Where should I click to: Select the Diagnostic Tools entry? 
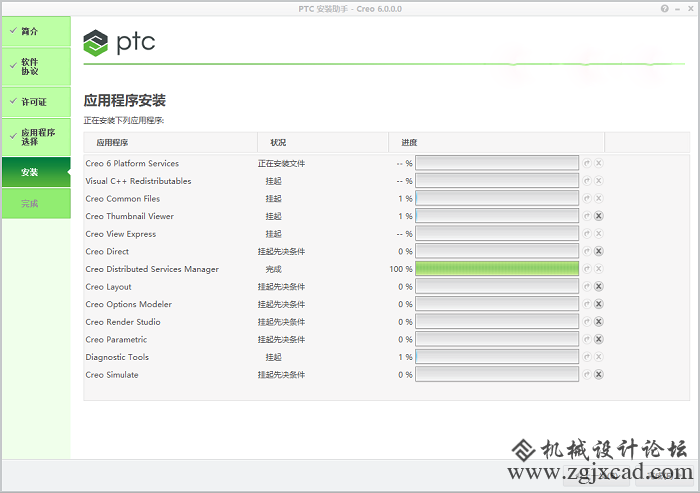click(117, 357)
